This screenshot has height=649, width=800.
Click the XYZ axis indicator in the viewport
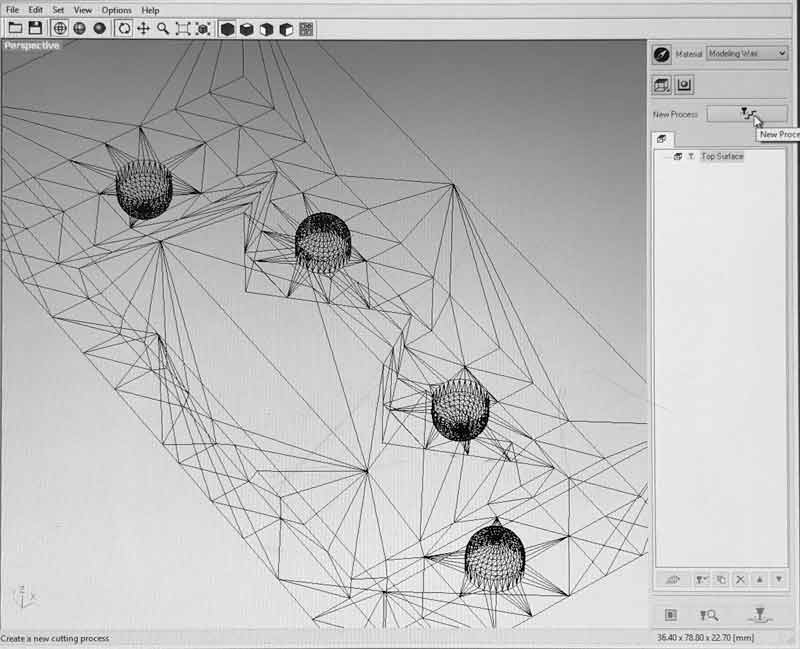[x=24, y=596]
